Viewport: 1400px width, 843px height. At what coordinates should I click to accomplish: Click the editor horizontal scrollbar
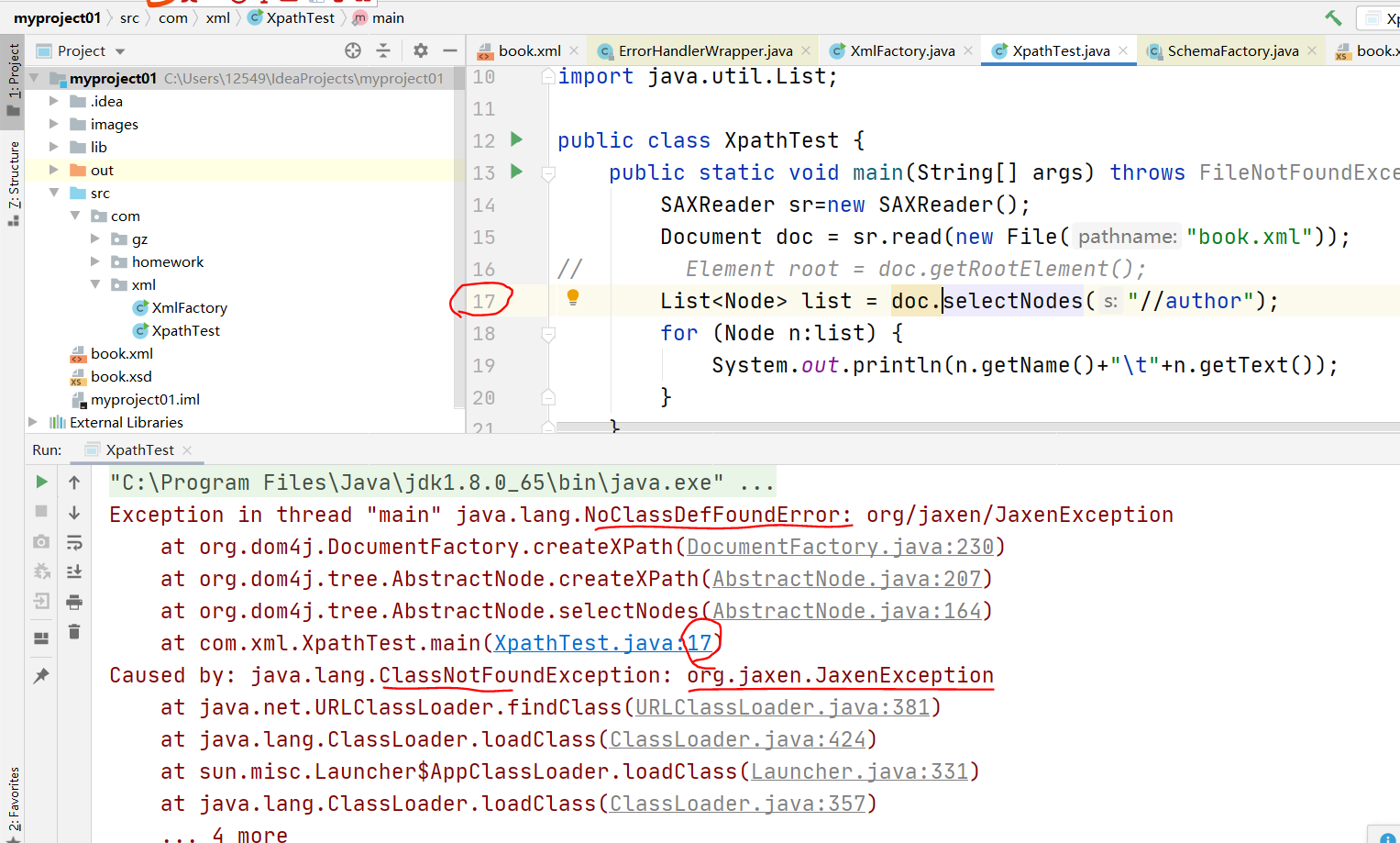(977, 427)
